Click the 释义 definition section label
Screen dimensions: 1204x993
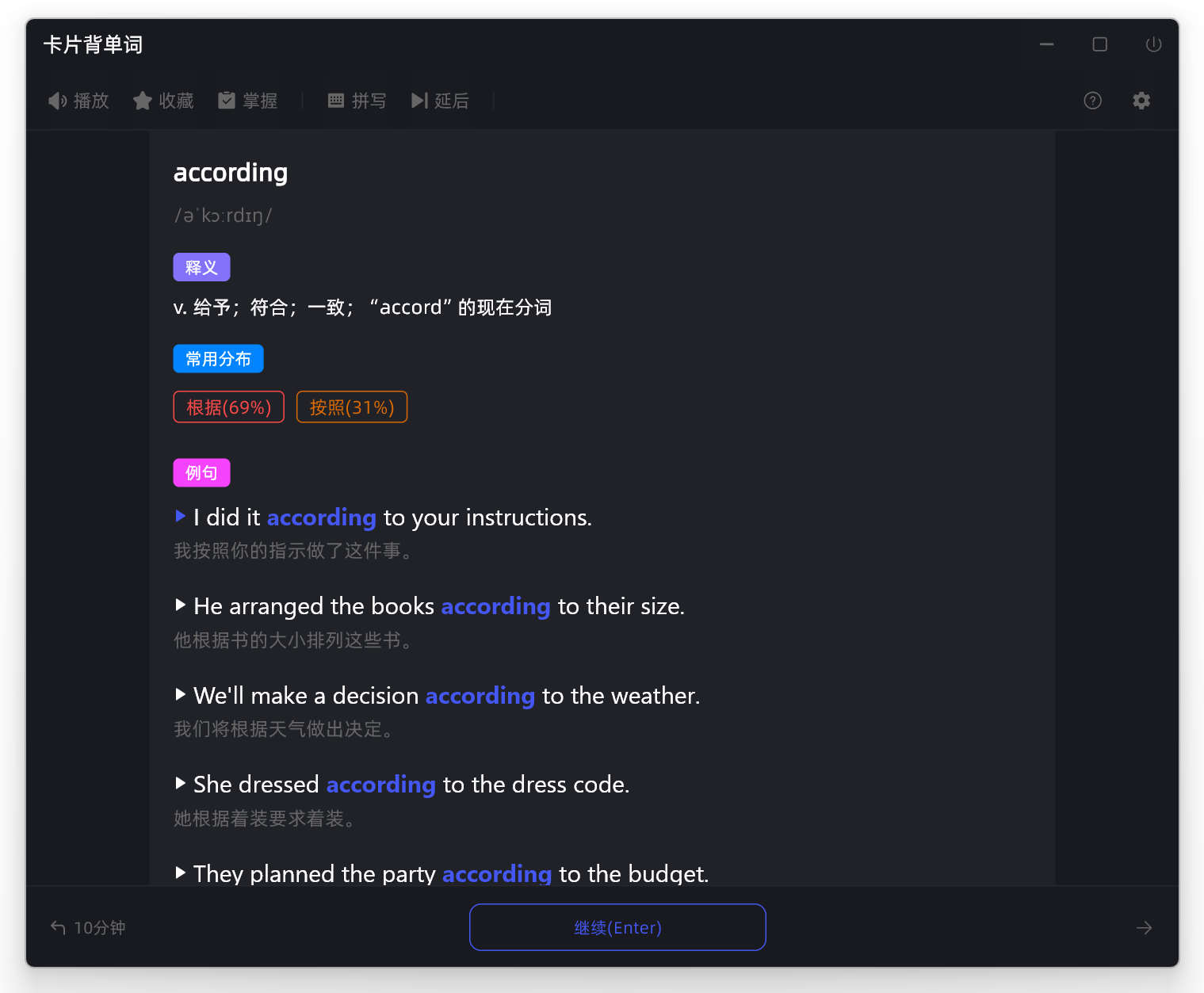click(201, 267)
